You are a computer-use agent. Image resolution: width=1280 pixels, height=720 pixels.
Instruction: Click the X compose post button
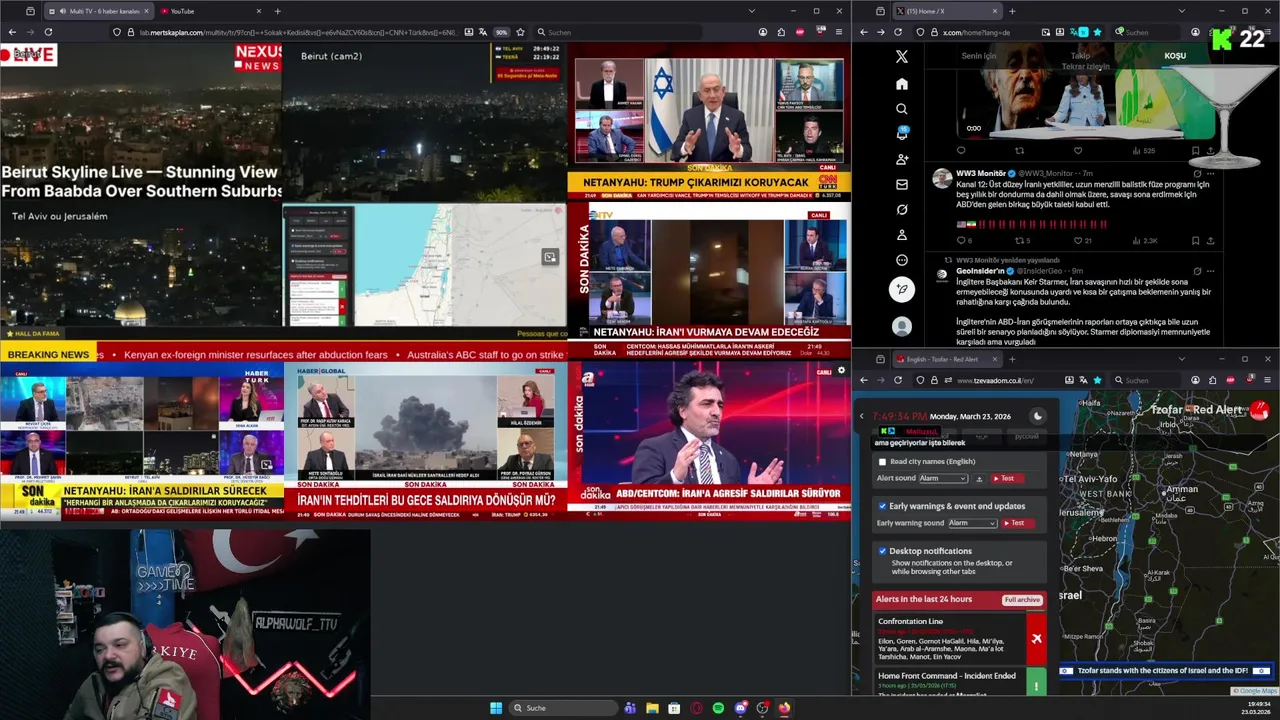tap(902, 289)
